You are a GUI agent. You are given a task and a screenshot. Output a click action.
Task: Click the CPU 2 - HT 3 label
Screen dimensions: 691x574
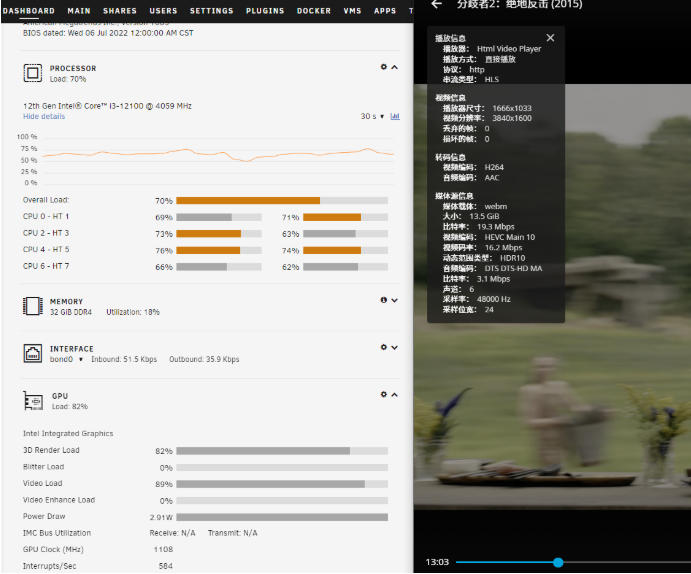(46, 233)
